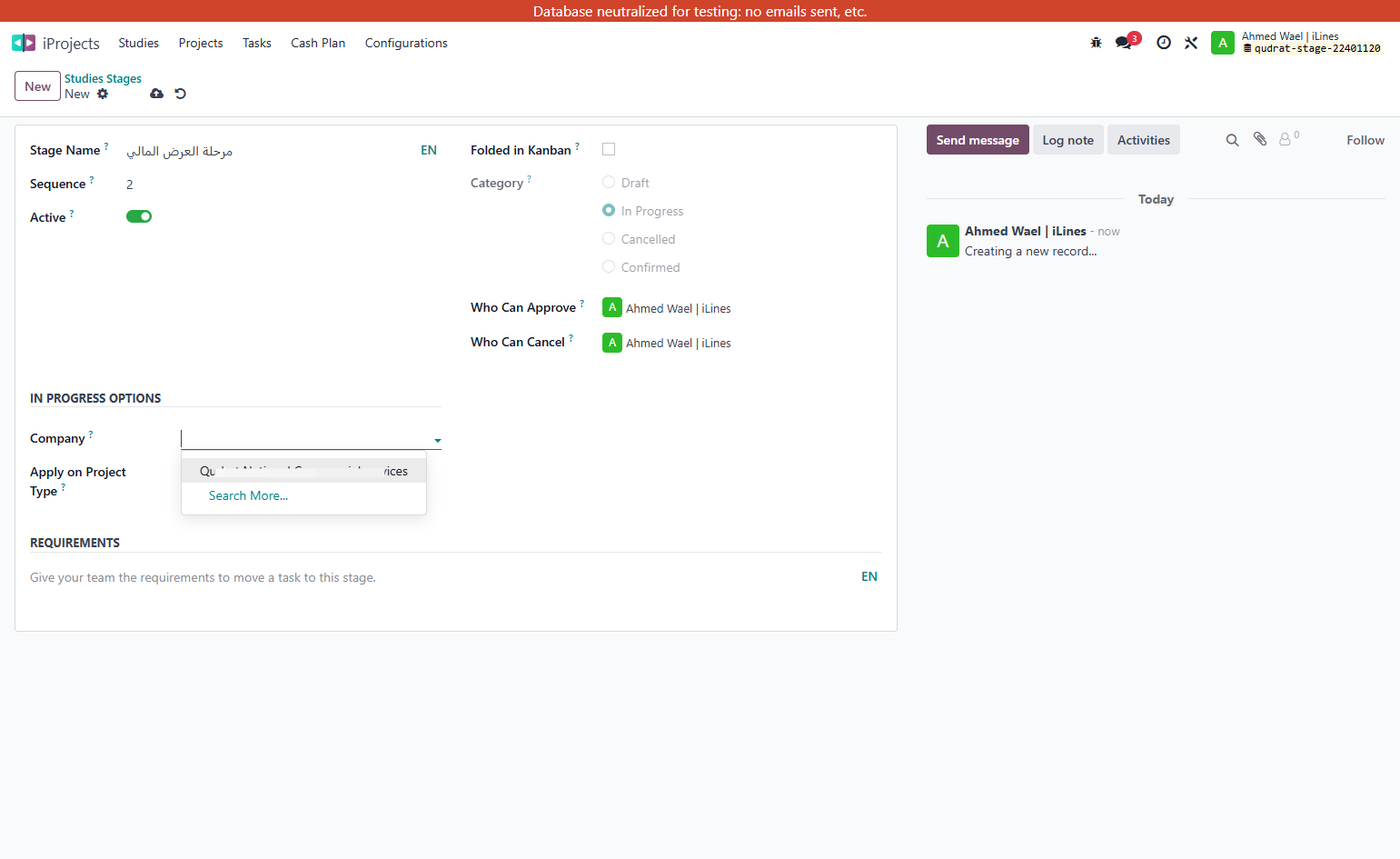
Task: Open the Configurations menu
Action: (406, 43)
